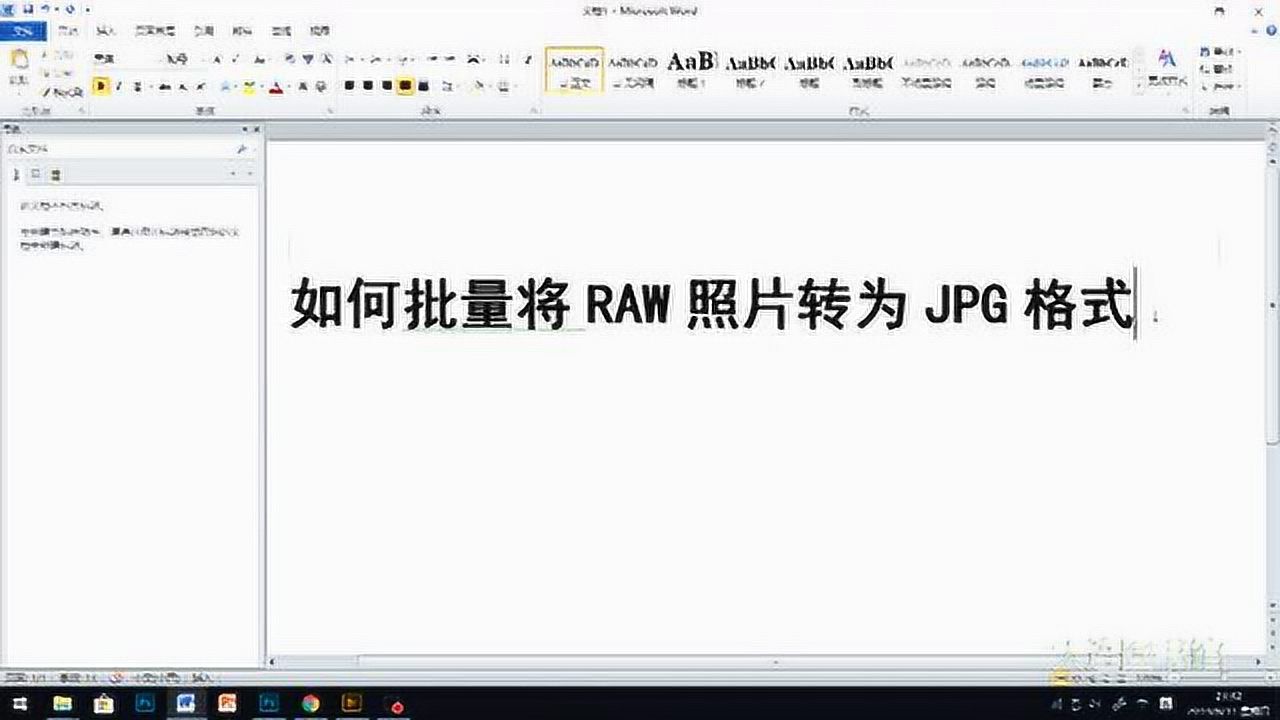
Task: Expand the Styles gallery More arrow
Action: pyautogui.click(x=1139, y=86)
